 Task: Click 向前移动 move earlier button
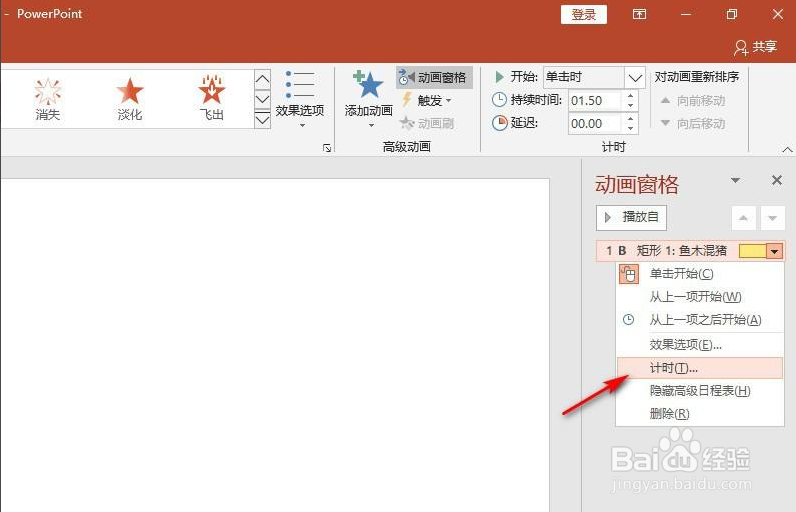point(692,100)
